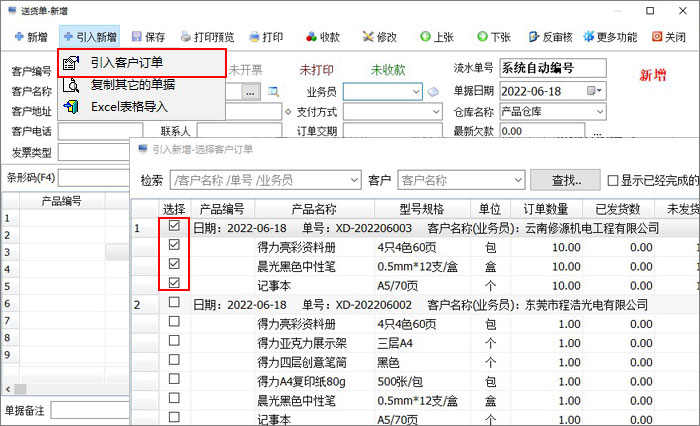Check the XD-202206002 order group checkbox
This screenshot has height=426, width=700.
(x=174, y=304)
